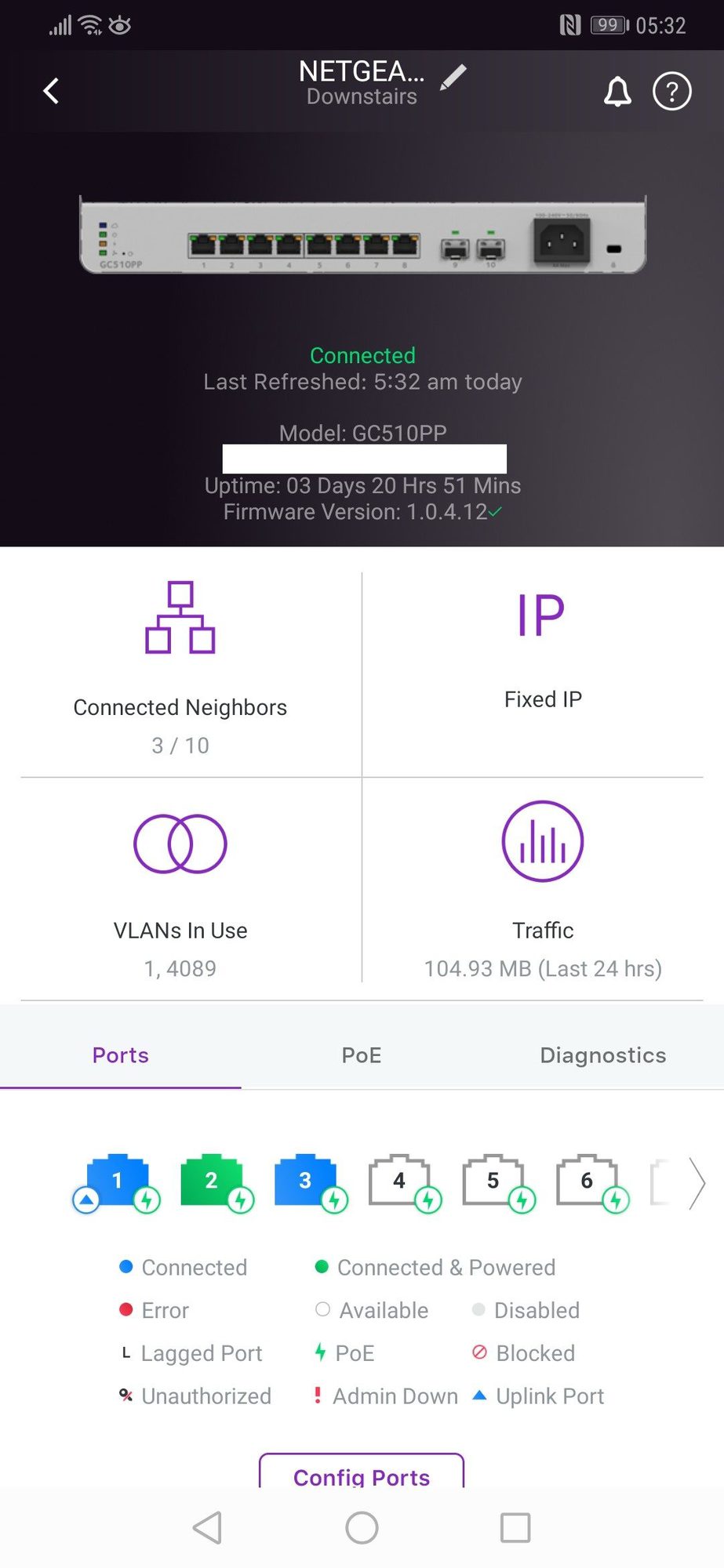The image size is (724, 1568).
Task: Tap the Android home button
Action: point(362,1527)
